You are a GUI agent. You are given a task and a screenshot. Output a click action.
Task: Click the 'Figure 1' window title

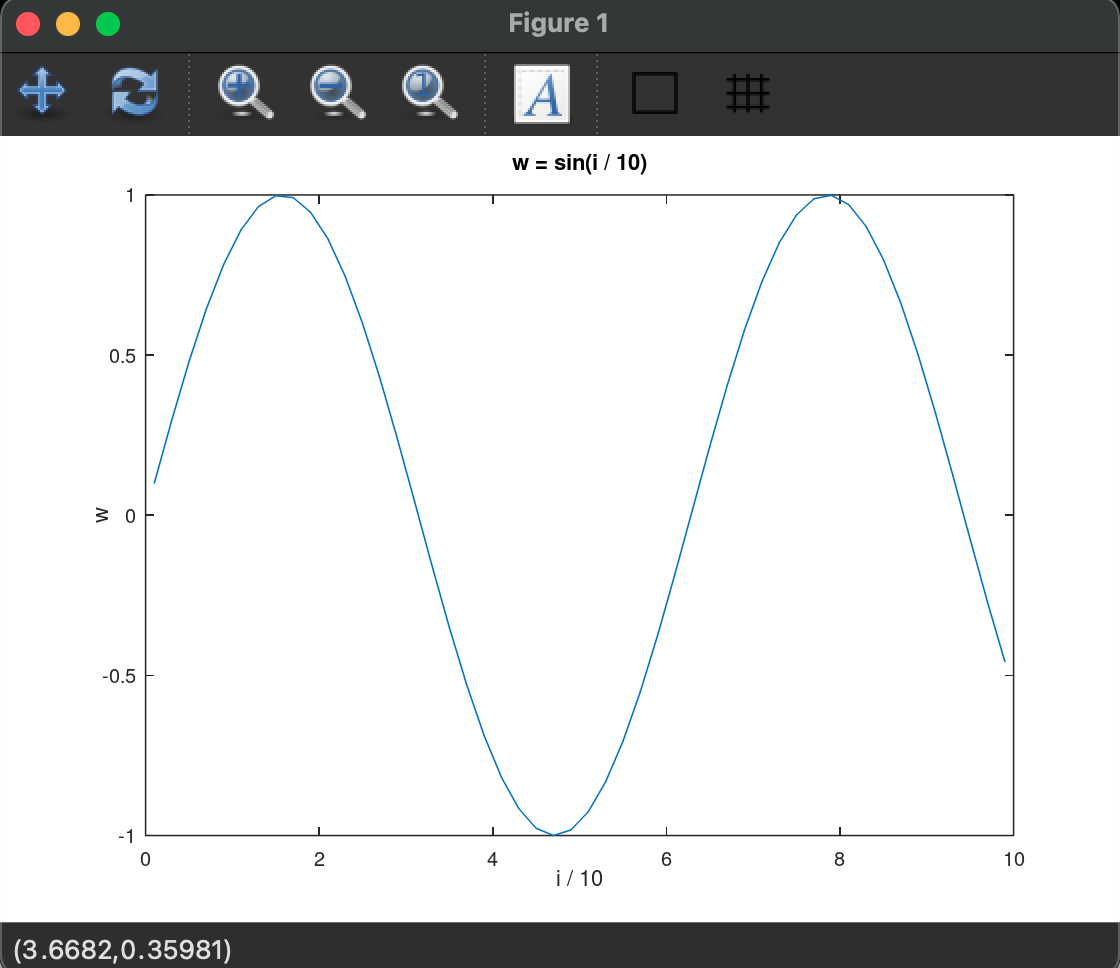coord(558,23)
